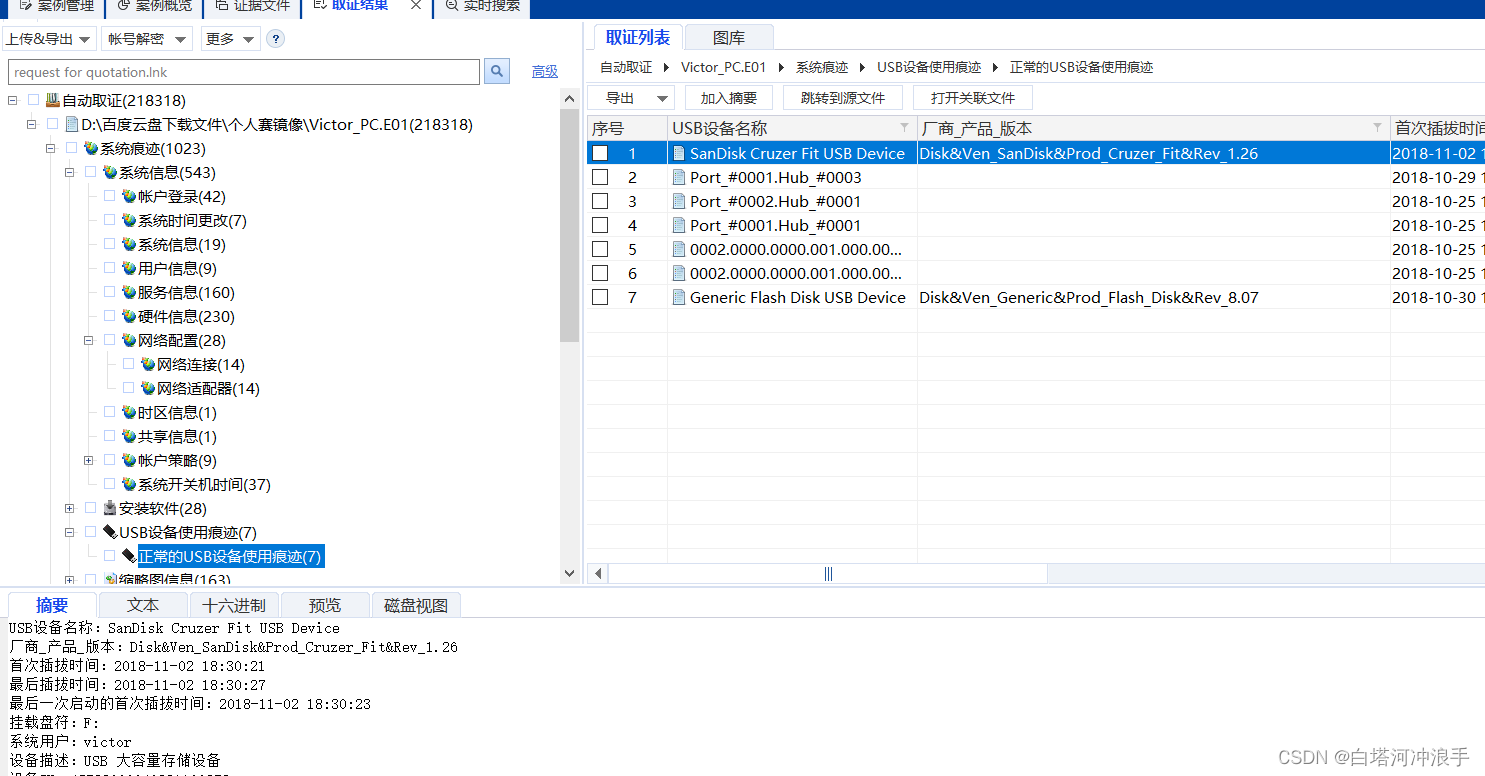Image resolution: width=1485 pixels, height=776 pixels.
Task: Open the 高级 advanced search link
Action: point(545,72)
